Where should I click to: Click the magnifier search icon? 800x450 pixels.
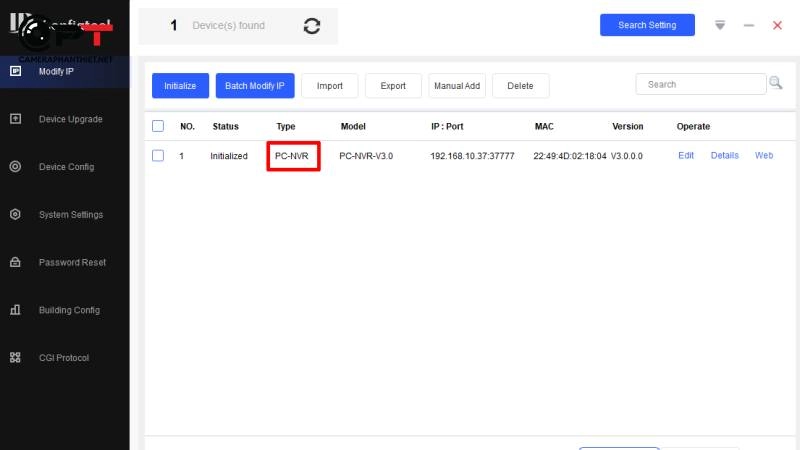(776, 83)
